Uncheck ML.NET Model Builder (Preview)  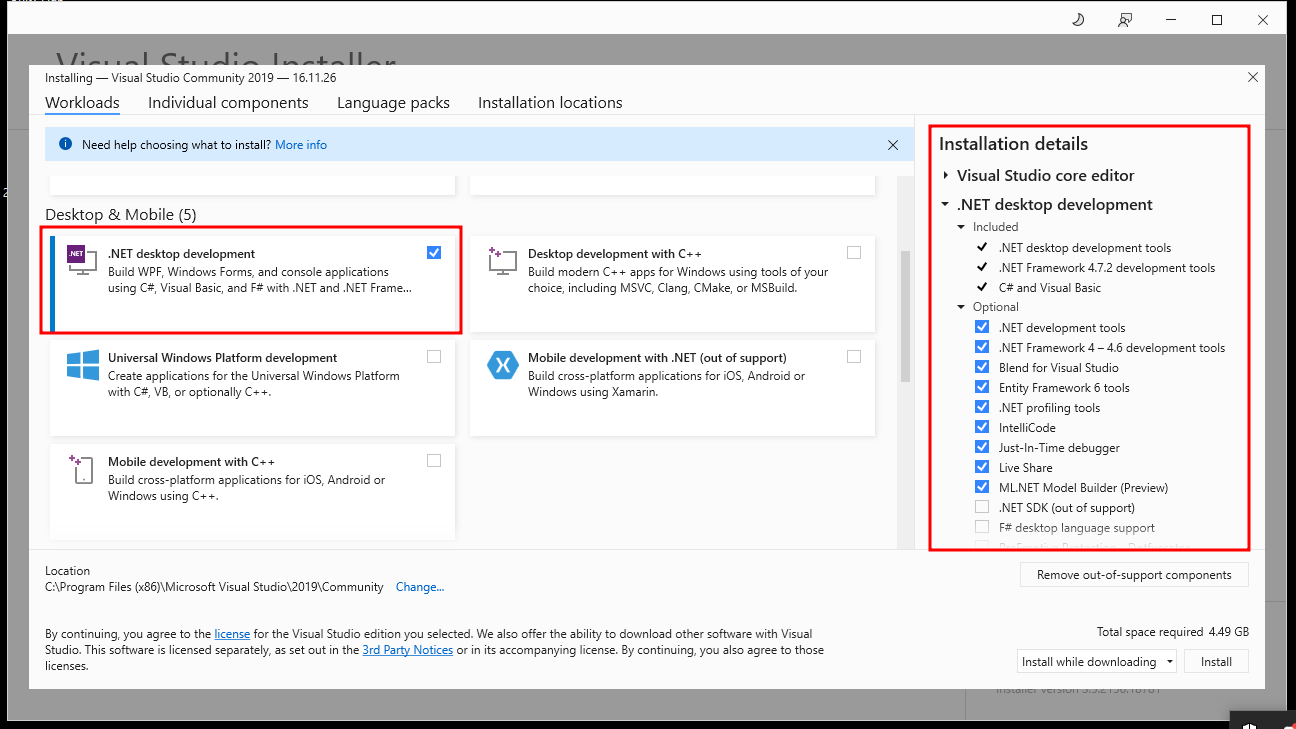(982, 487)
